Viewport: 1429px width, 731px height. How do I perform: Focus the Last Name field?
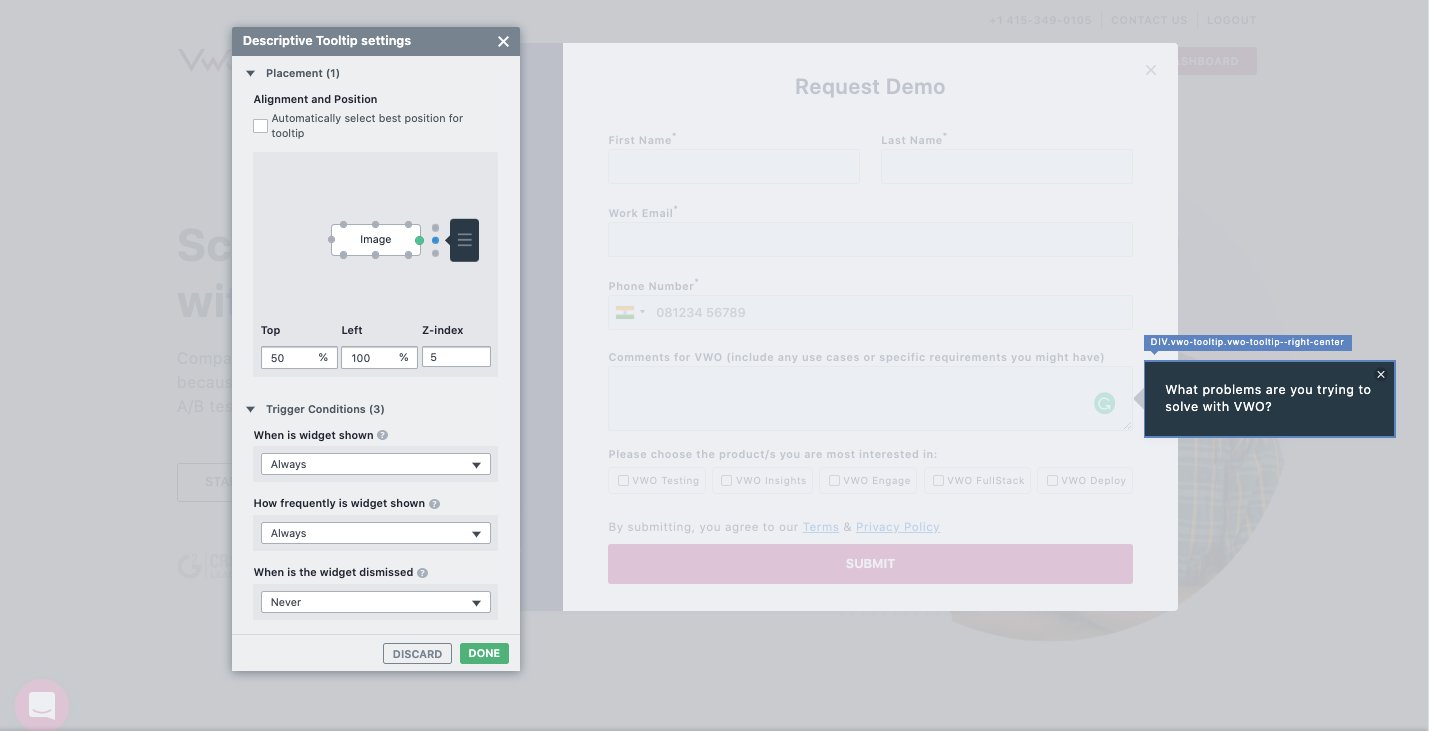1007,166
